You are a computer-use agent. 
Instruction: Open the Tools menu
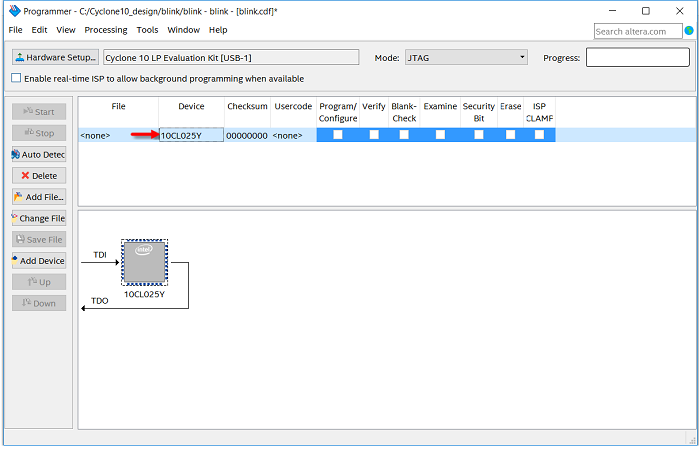click(x=147, y=30)
